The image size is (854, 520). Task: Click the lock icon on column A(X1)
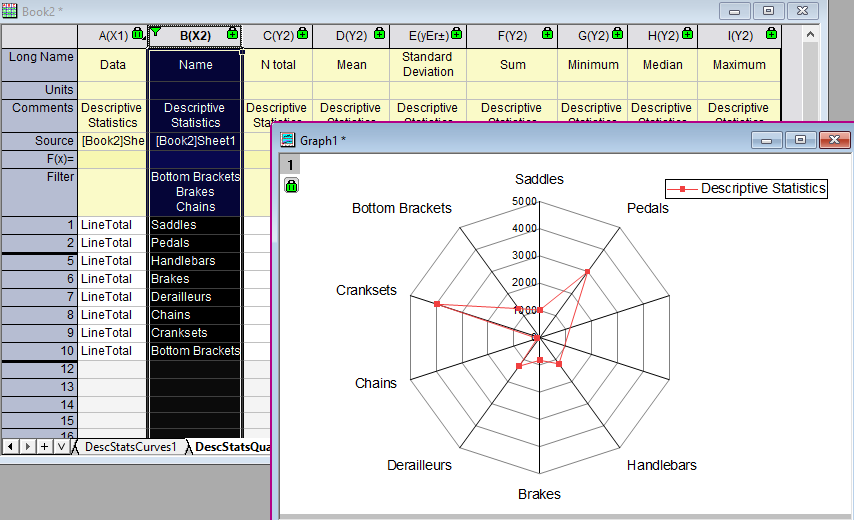138,35
